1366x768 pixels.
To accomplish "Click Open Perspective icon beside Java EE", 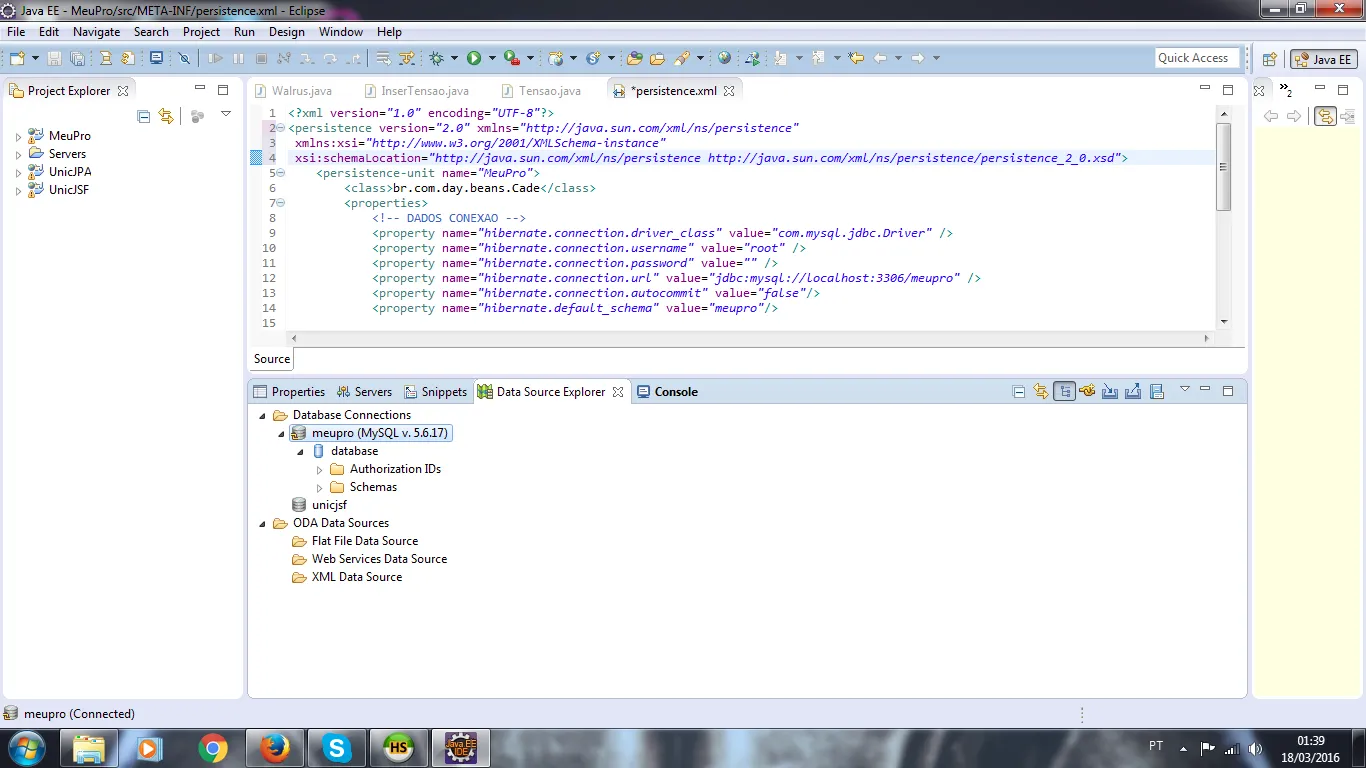I will (1269, 59).
